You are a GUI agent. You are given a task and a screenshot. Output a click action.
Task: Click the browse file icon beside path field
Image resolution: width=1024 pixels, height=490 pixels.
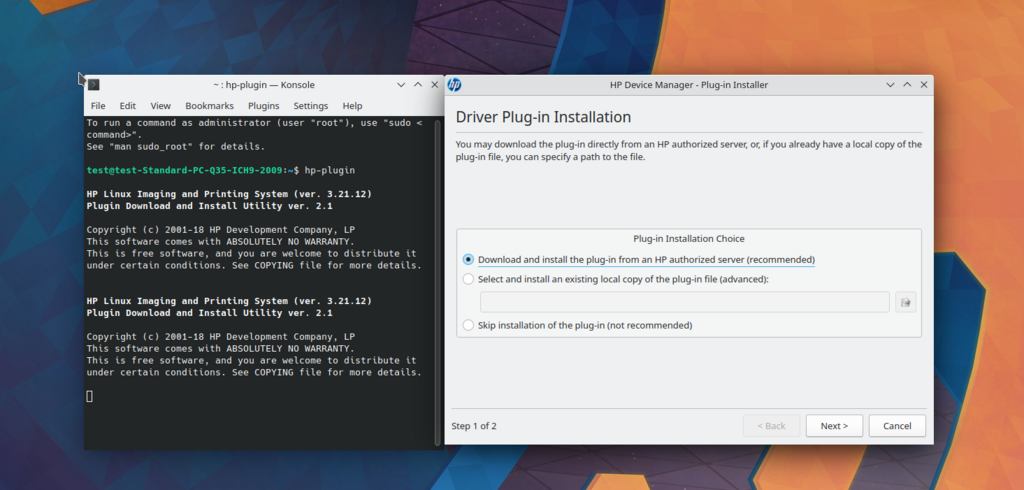pos(905,302)
